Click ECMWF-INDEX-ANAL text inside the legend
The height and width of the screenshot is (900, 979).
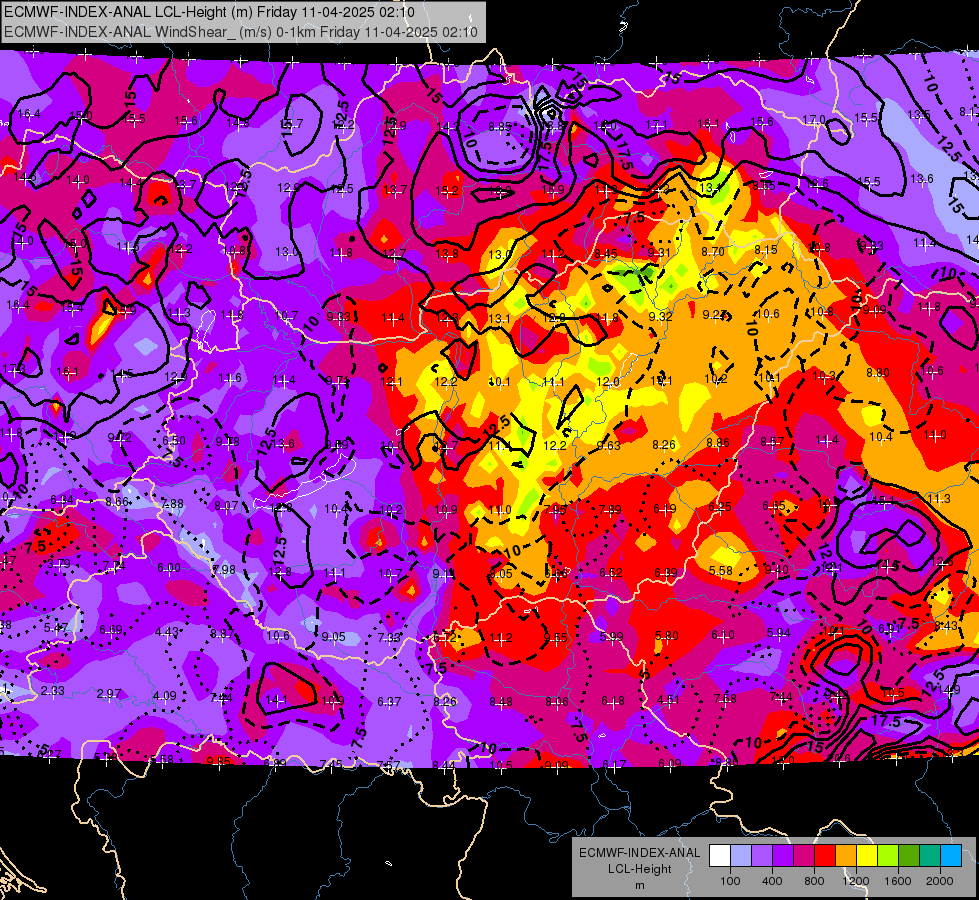tap(639, 853)
